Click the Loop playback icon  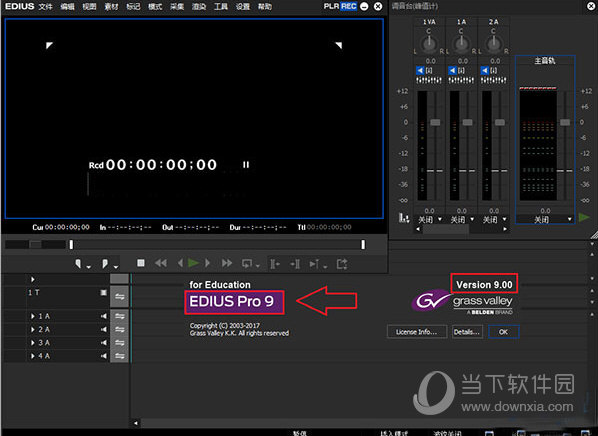pos(247,264)
